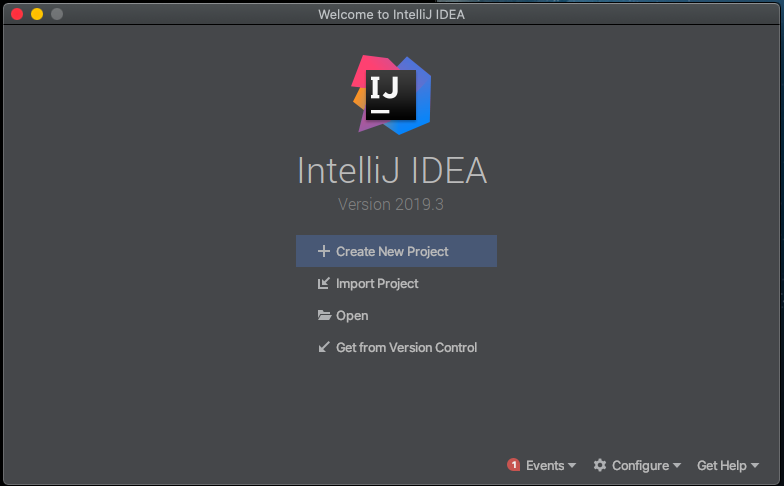This screenshot has width=784, height=486.
Task: Open the Configure dropdown menu
Action: [x=646, y=466]
